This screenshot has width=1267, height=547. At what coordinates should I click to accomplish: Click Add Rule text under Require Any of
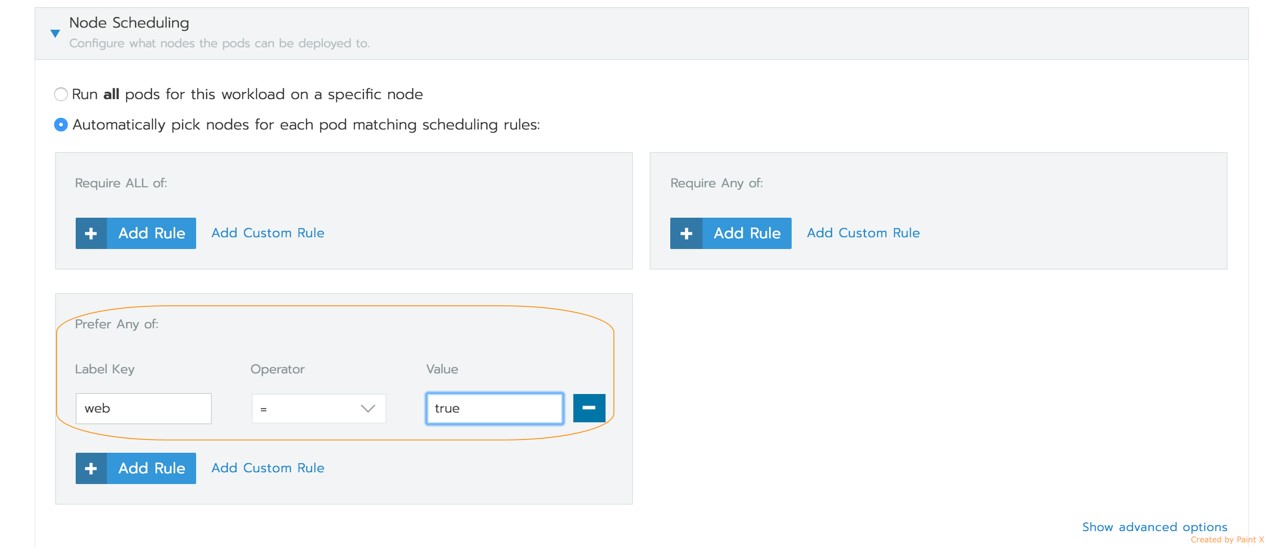[x=747, y=233]
